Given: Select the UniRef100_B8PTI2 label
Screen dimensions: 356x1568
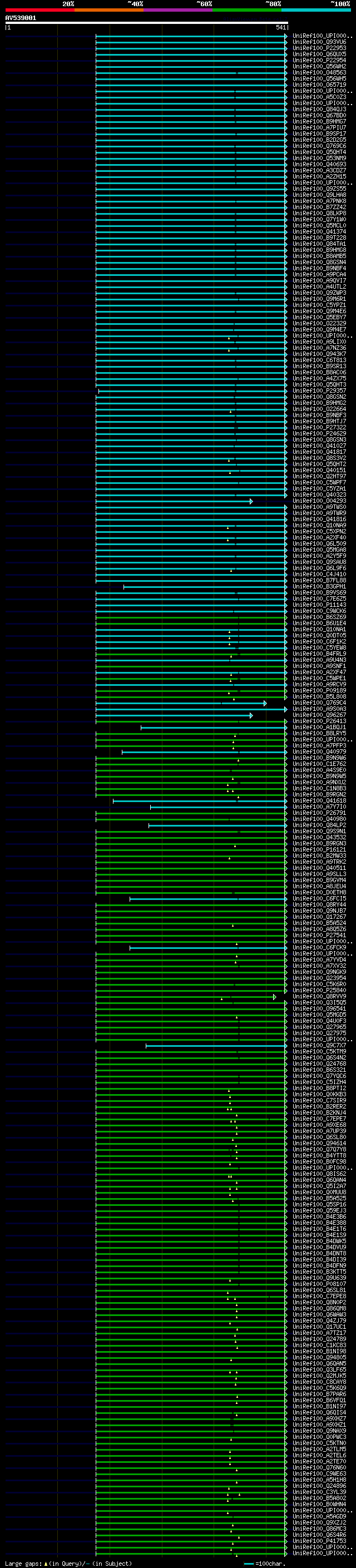Looking at the screenshot, I should point(319,1089).
